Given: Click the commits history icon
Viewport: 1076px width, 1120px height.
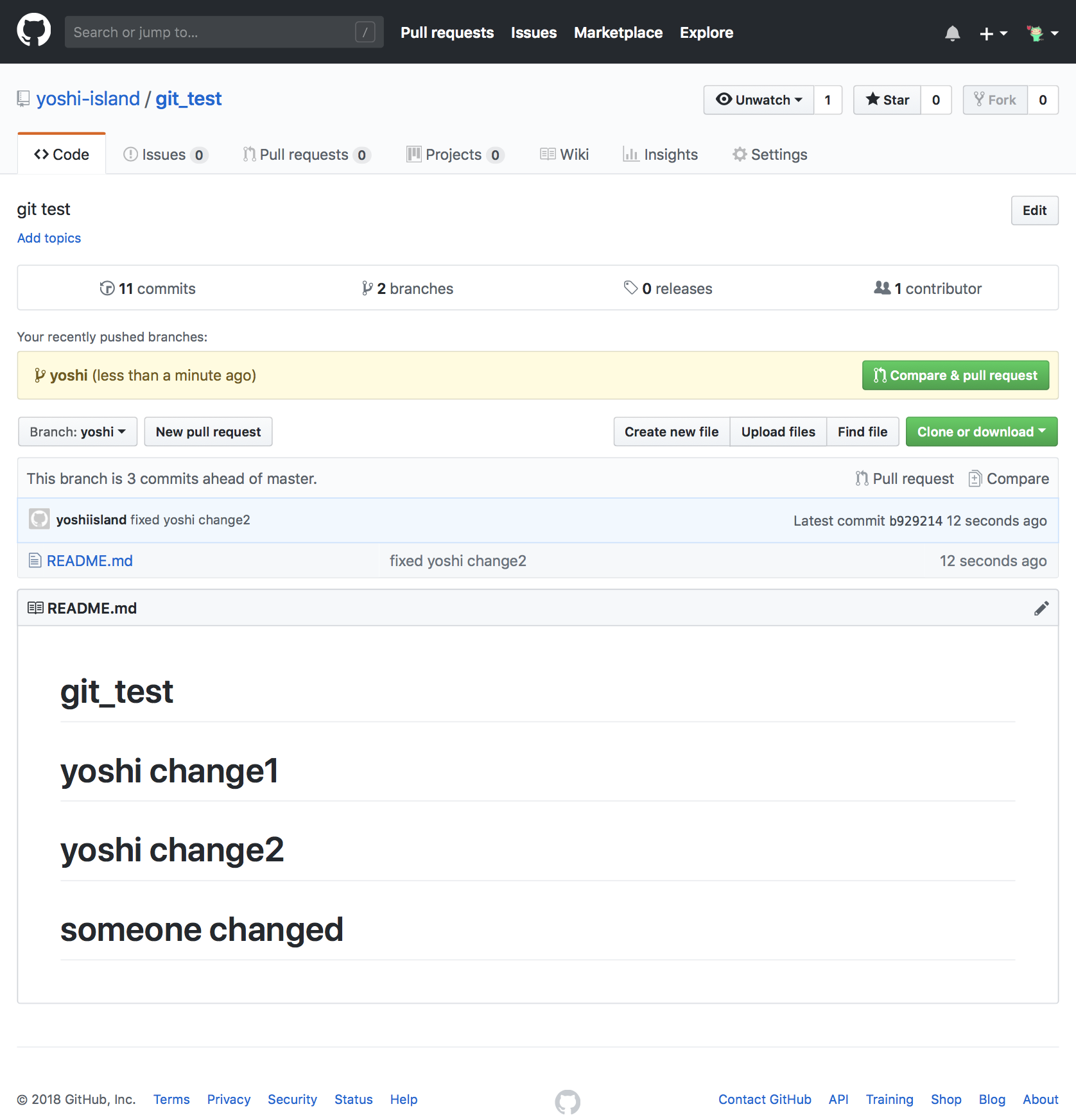Looking at the screenshot, I should (107, 289).
